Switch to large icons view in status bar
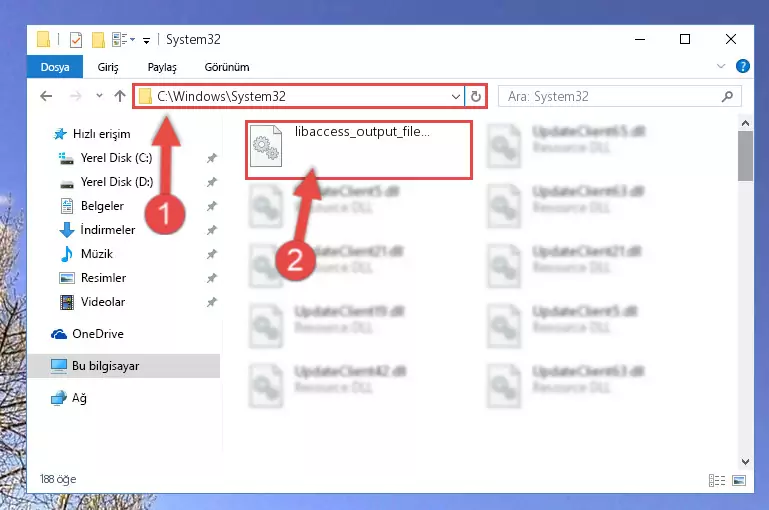The height and width of the screenshot is (510, 769). pyautogui.click(x=739, y=480)
